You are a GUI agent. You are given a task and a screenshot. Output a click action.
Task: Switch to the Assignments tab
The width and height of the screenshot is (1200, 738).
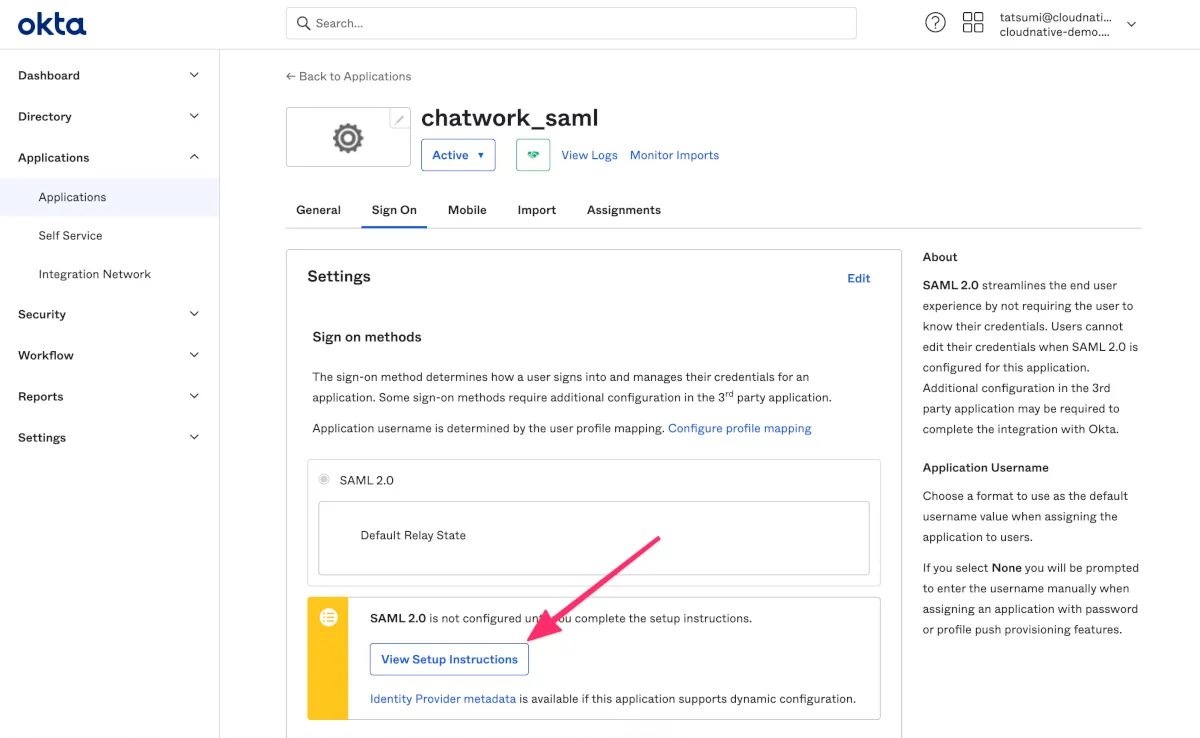(623, 210)
